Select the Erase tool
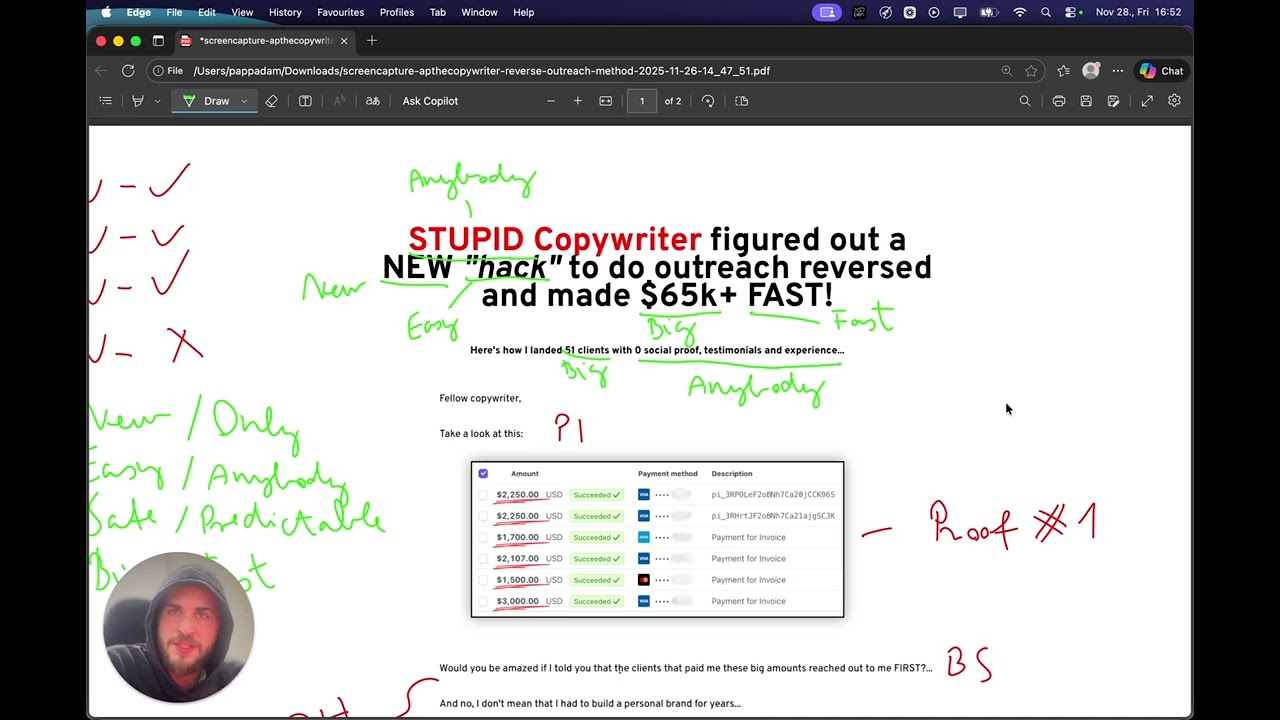The height and width of the screenshot is (720, 1280). click(271, 101)
